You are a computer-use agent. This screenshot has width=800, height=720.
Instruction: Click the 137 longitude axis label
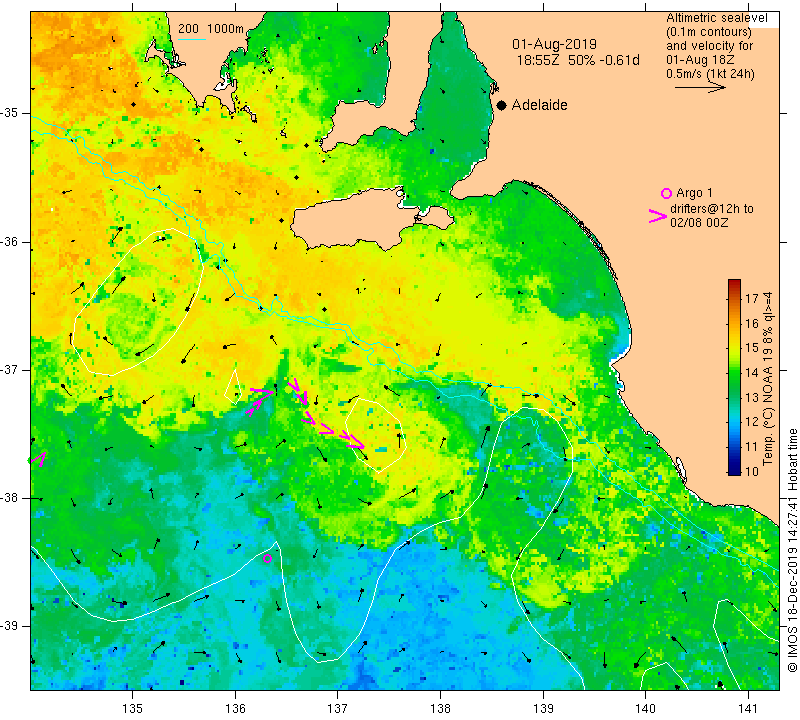[x=338, y=709]
